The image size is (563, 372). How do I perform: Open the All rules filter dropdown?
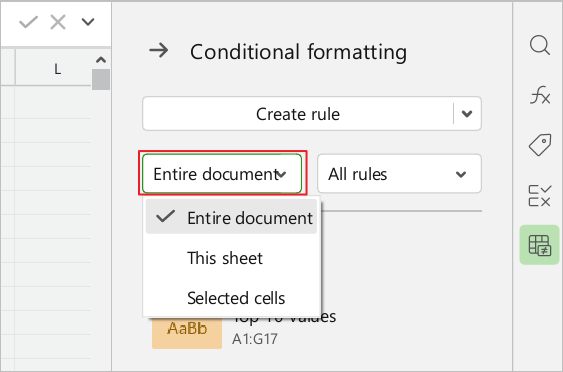(399, 174)
